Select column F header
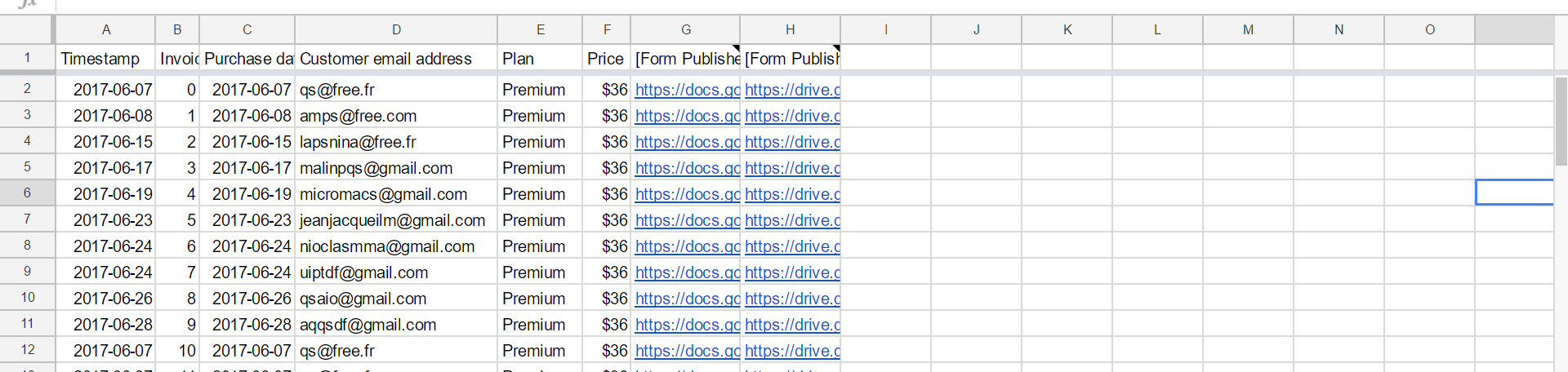The image size is (1568, 372). click(606, 29)
